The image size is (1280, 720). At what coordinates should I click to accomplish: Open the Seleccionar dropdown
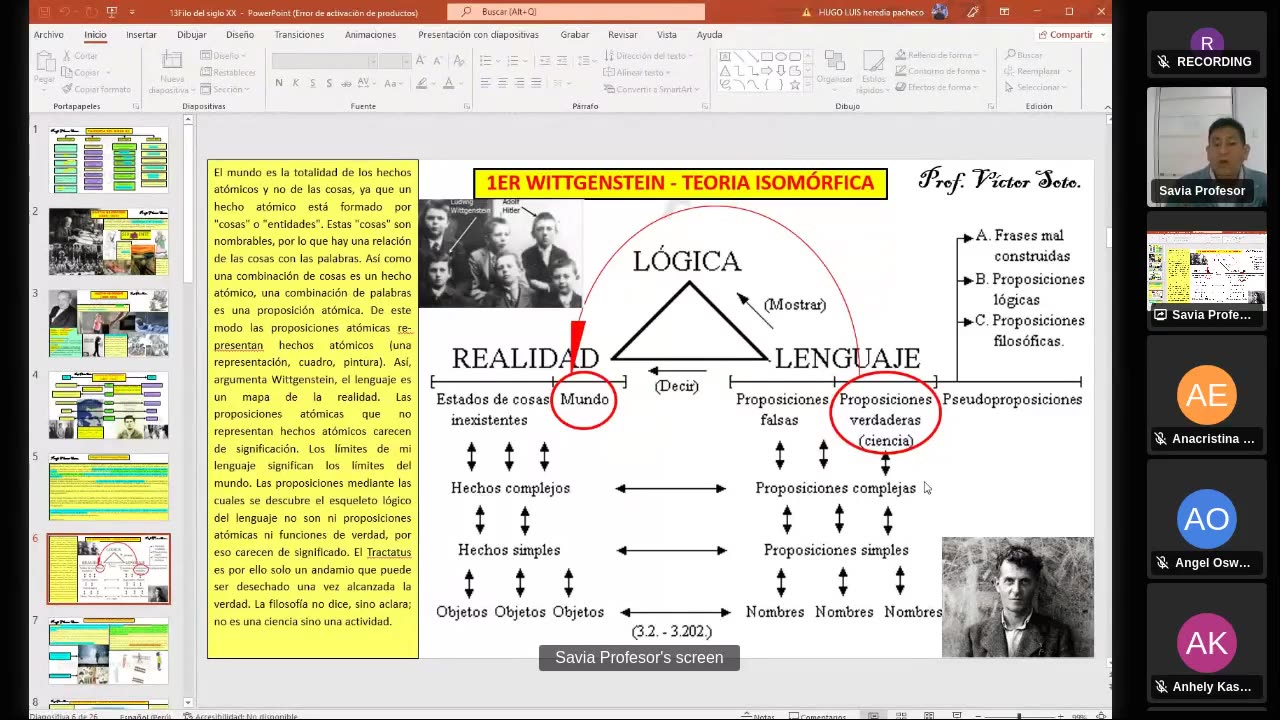(1037, 87)
